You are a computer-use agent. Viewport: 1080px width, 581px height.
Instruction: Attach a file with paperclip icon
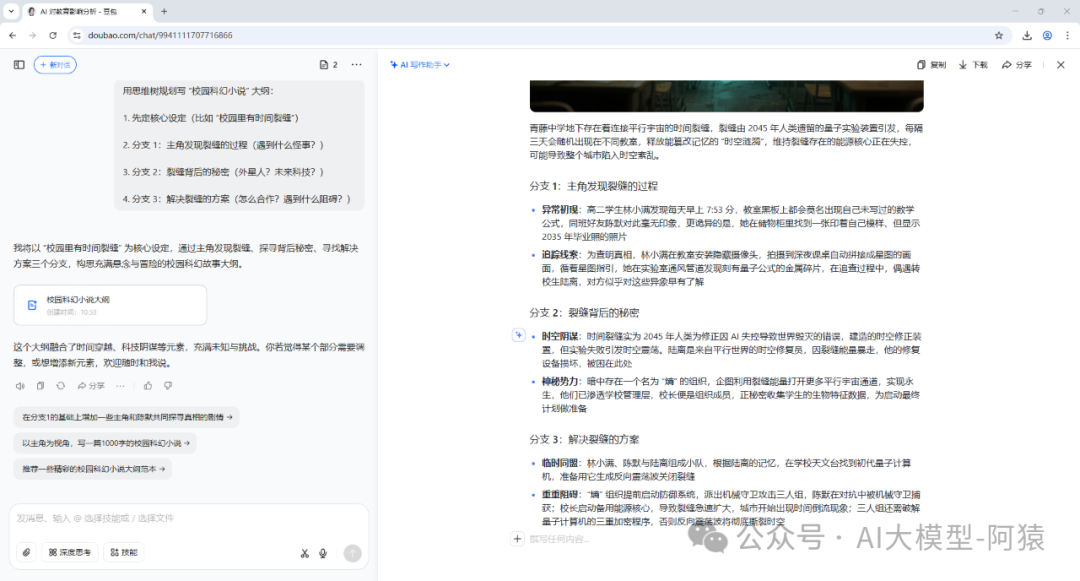tap(27, 553)
